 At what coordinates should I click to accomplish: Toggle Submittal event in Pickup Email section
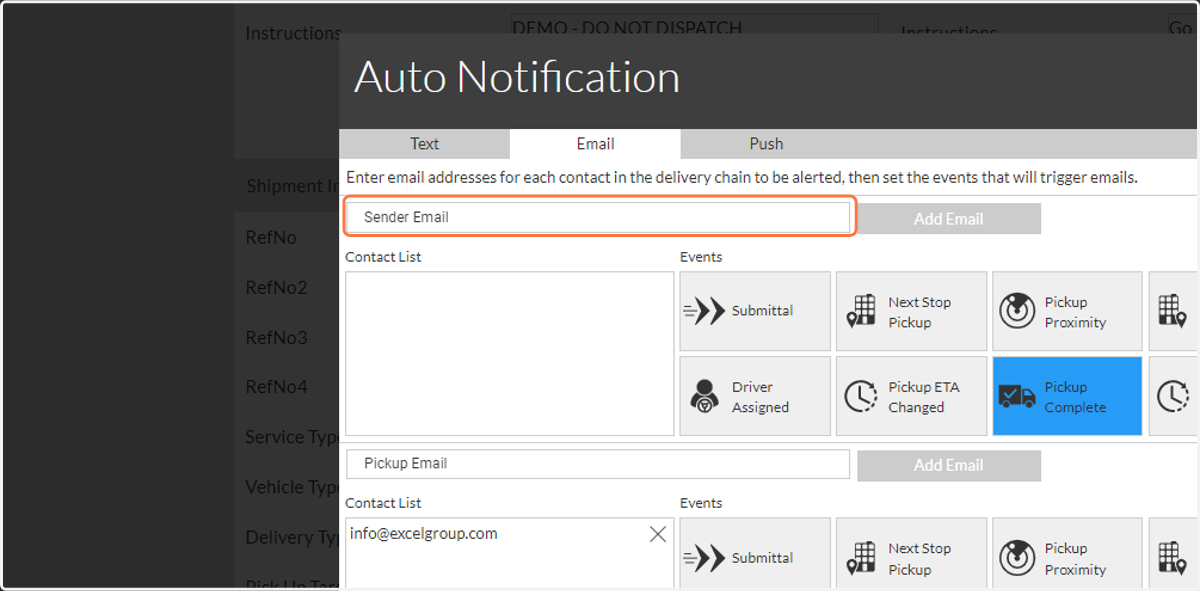pos(755,553)
